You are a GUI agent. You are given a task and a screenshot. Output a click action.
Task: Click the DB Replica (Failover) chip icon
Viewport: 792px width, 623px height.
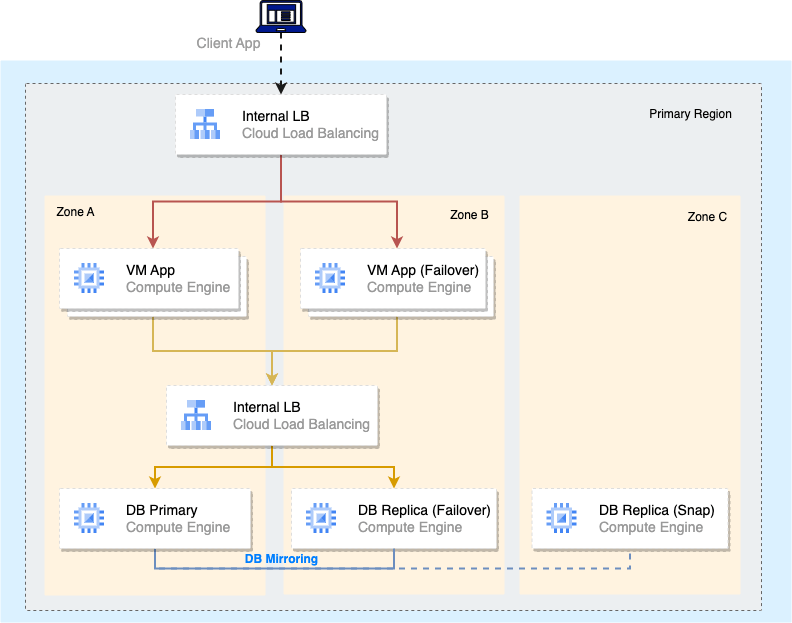[321, 518]
